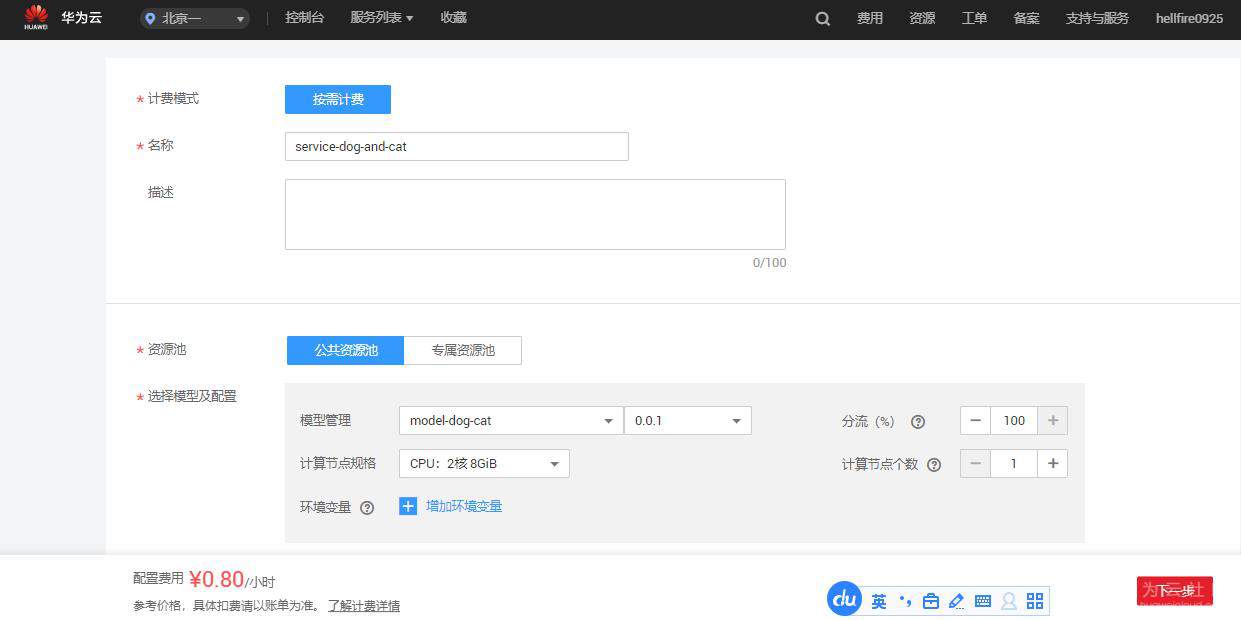The height and width of the screenshot is (620, 1241).
Task: Open the model-dog-cat model dropdown
Action: click(x=510, y=421)
